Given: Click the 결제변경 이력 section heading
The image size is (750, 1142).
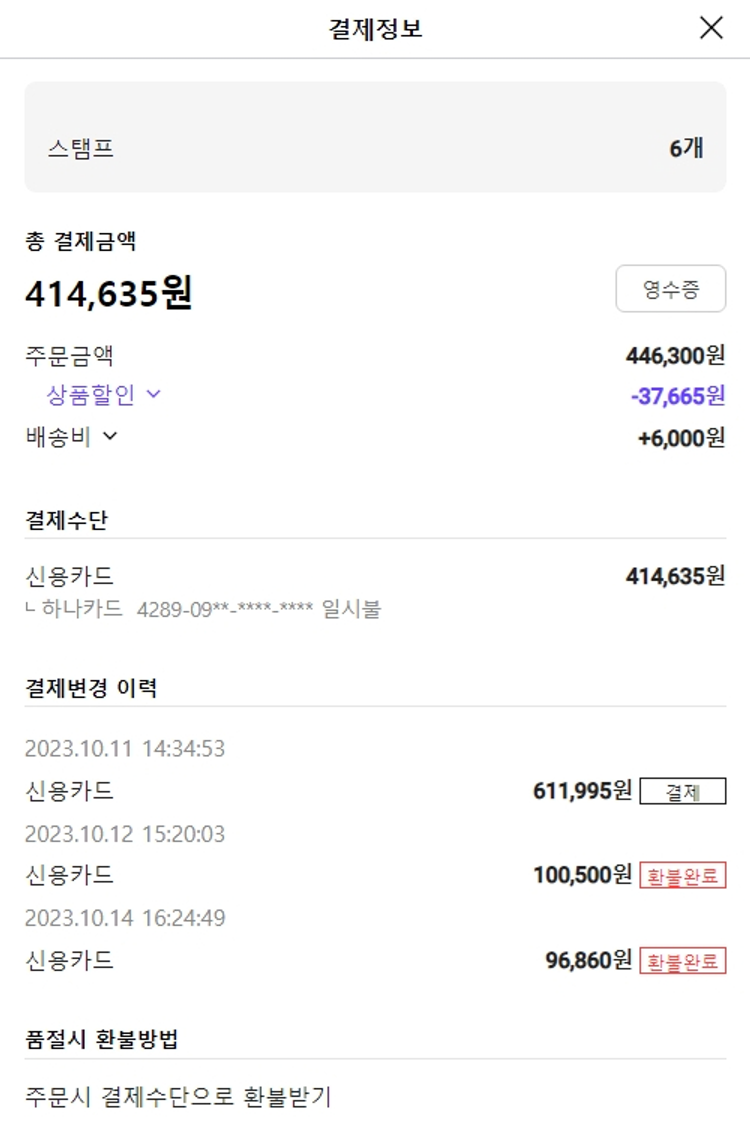Looking at the screenshot, I should click(91, 688).
